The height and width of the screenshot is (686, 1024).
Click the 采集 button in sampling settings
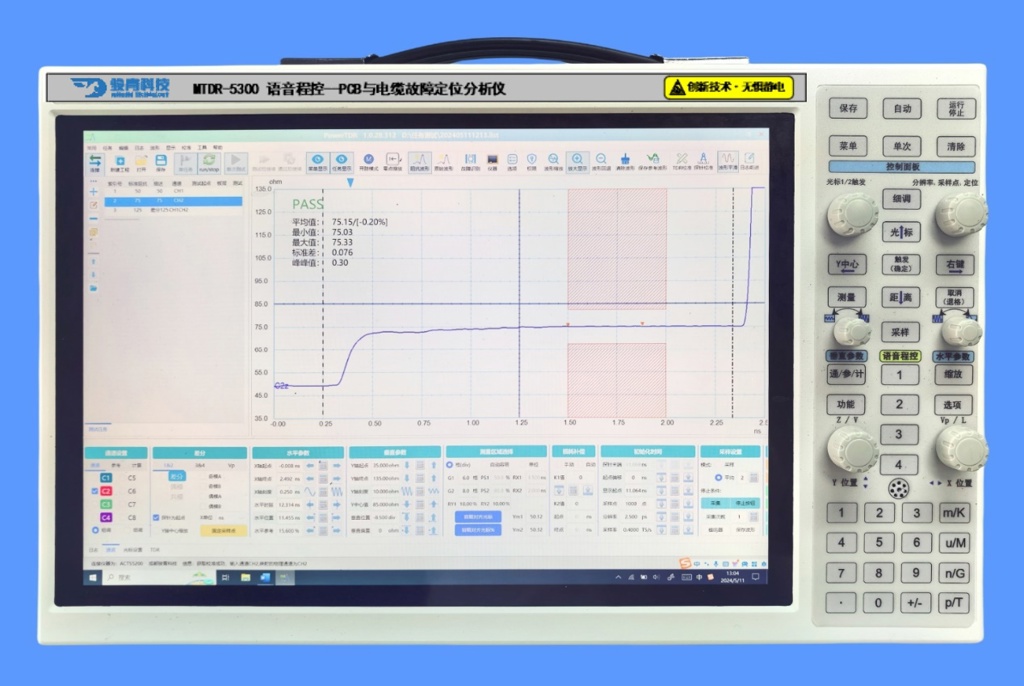[715, 503]
